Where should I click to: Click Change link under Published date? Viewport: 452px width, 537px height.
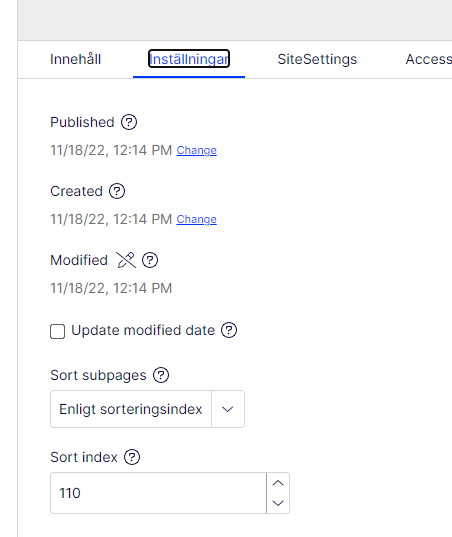tap(197, 150)
